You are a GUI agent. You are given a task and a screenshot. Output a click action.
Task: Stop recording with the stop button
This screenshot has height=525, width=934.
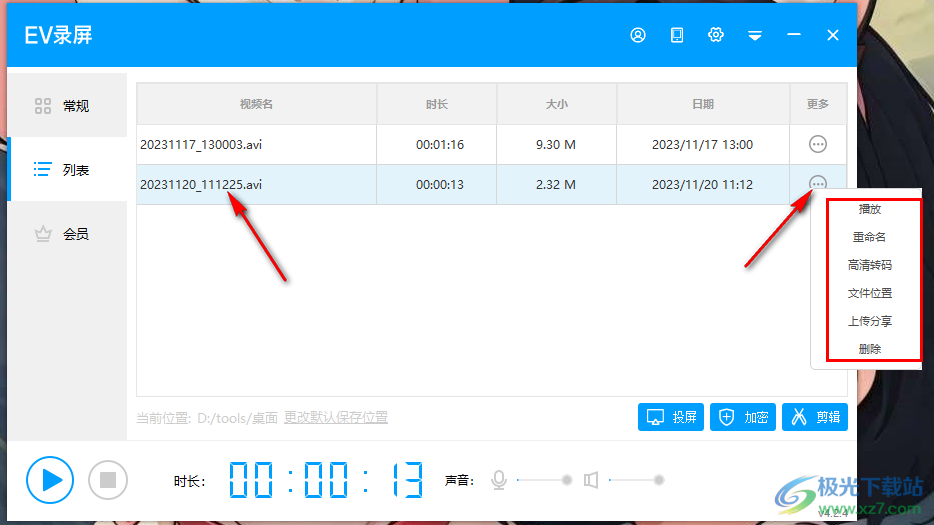tap(108, 480)
